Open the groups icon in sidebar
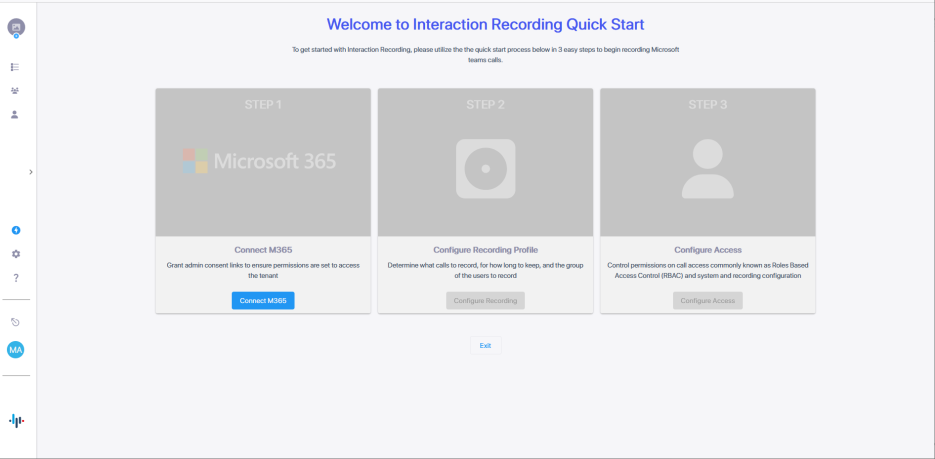The image size is (935, 459). click(15, 91)
